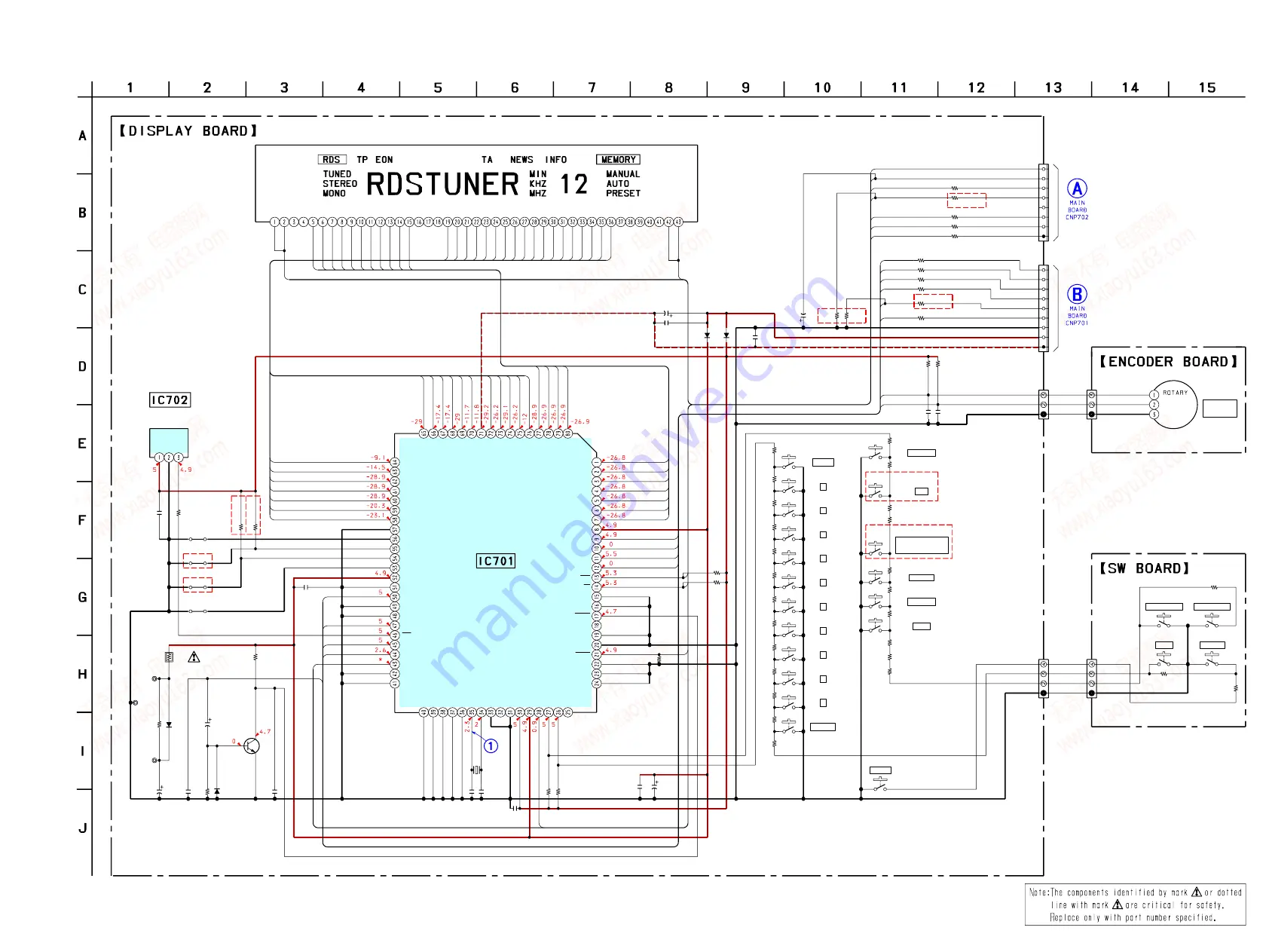
Task: Click the PRESET display label
Action: pos(623,194)
